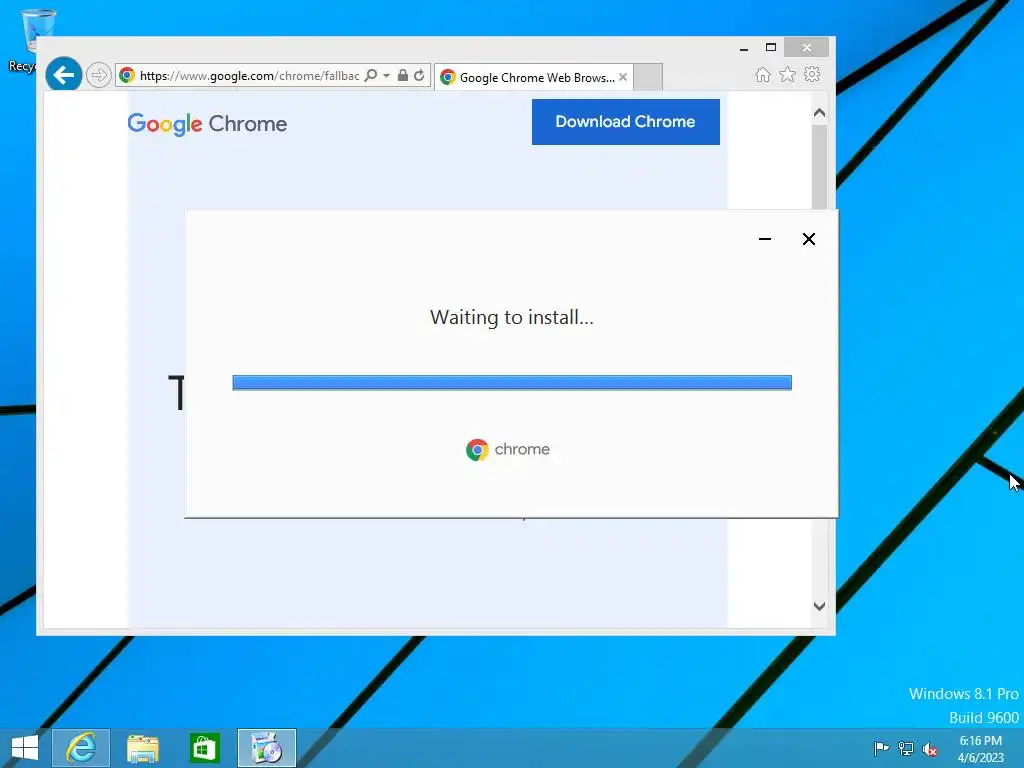The image size is (1024, 768).
Task: Open the Windows Start button
Action: coord(25,748)
